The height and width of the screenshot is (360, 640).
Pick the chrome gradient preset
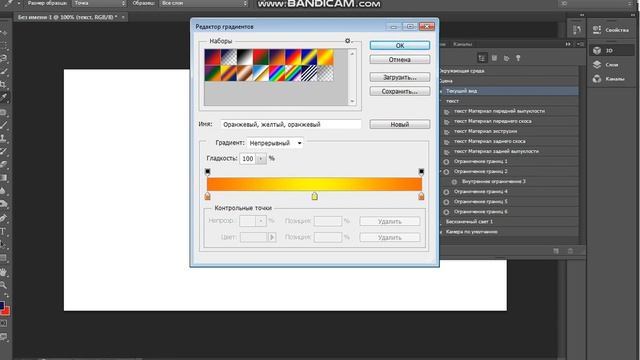[260, 73]
